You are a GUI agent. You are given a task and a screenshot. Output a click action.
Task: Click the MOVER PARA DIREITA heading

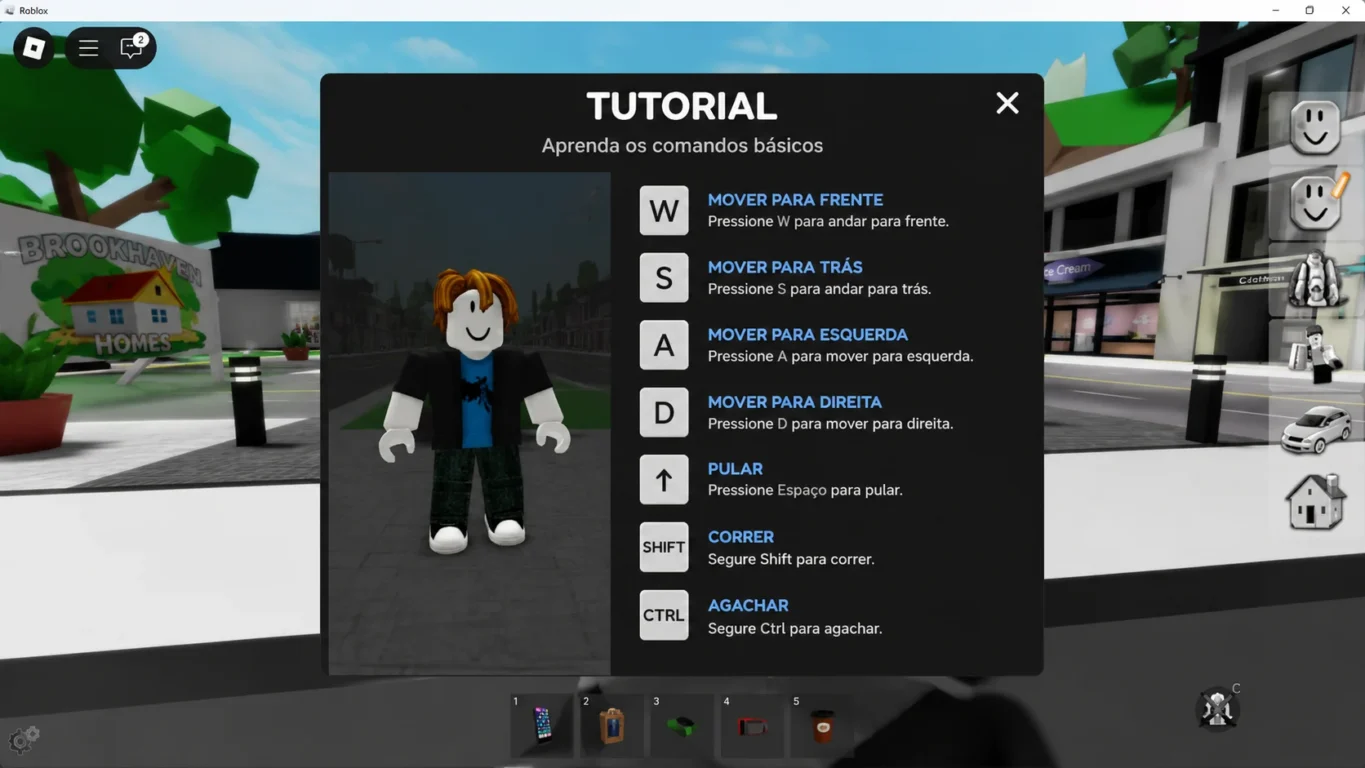(795, 402)
